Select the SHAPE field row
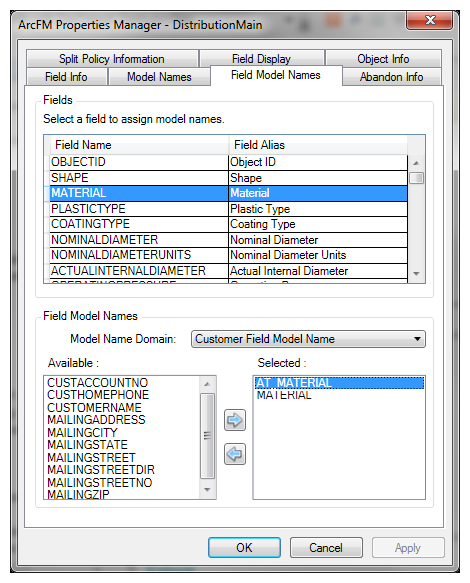This screenshot has height=583, width=470. (229, 178)
